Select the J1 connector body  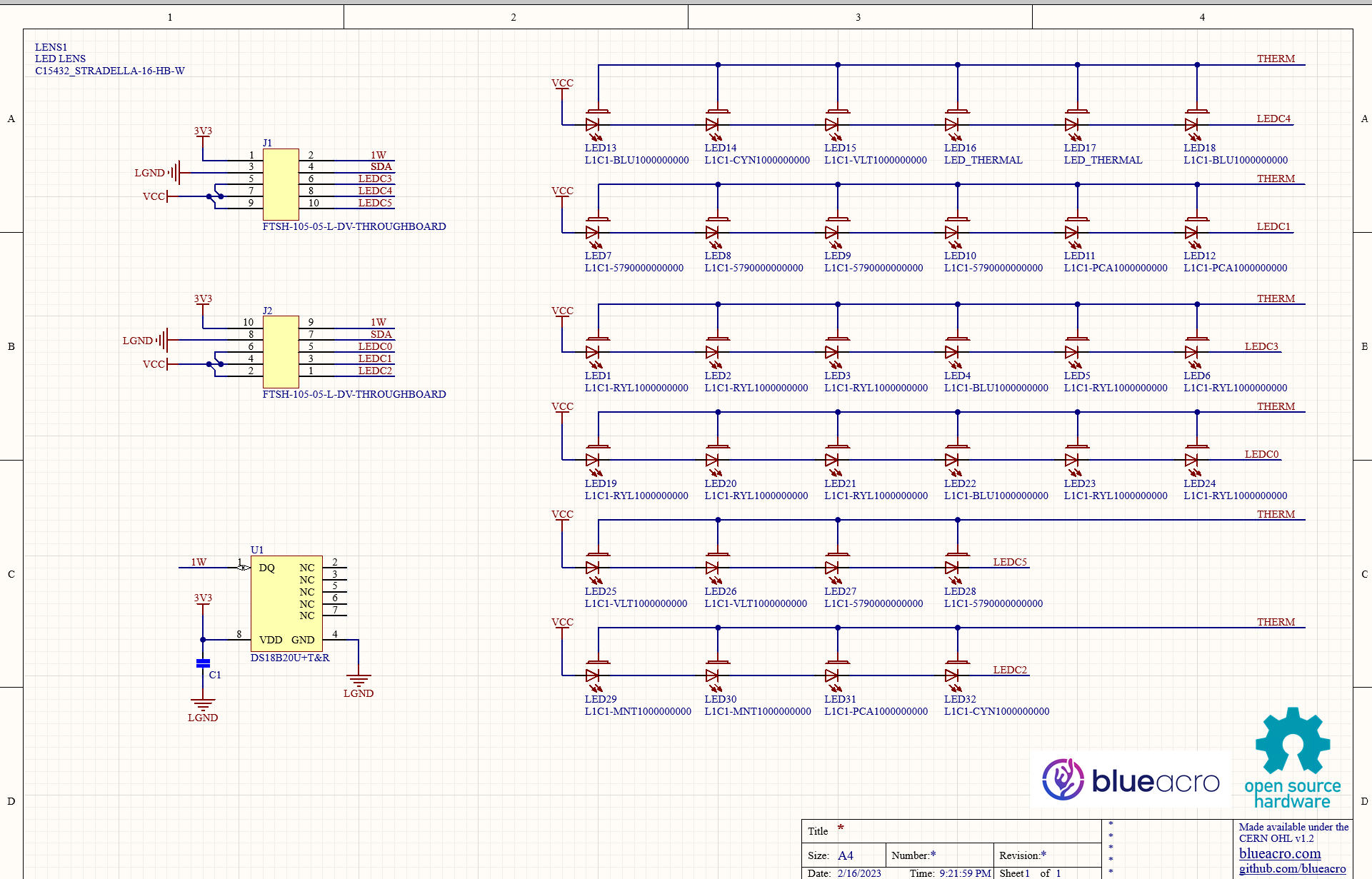coord(281,184)
